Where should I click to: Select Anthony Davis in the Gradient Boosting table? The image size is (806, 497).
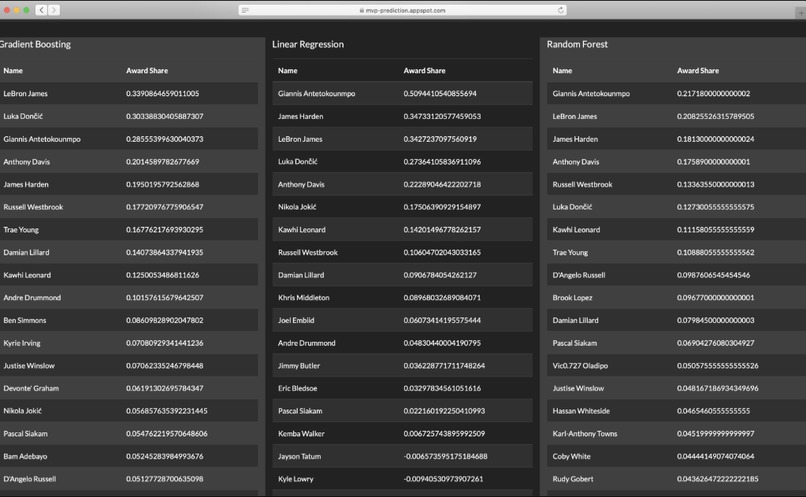(26, 161)
